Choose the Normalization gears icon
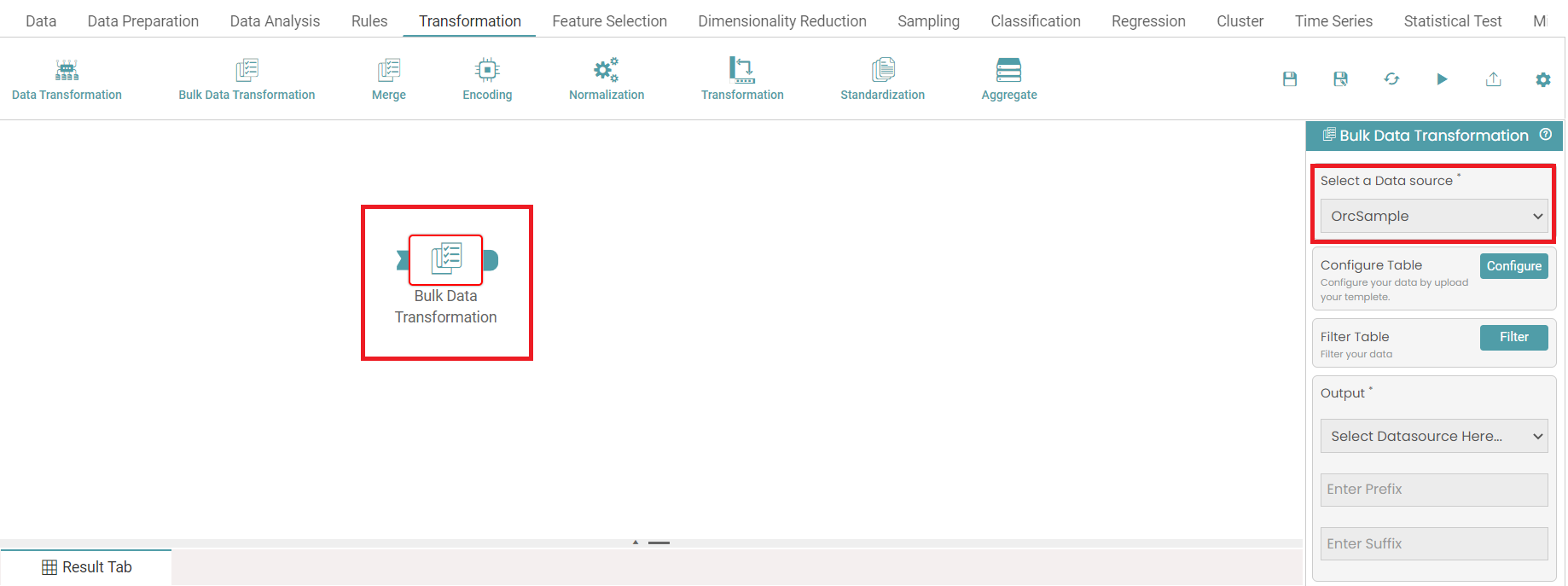1568x586 pixels. 606,70
